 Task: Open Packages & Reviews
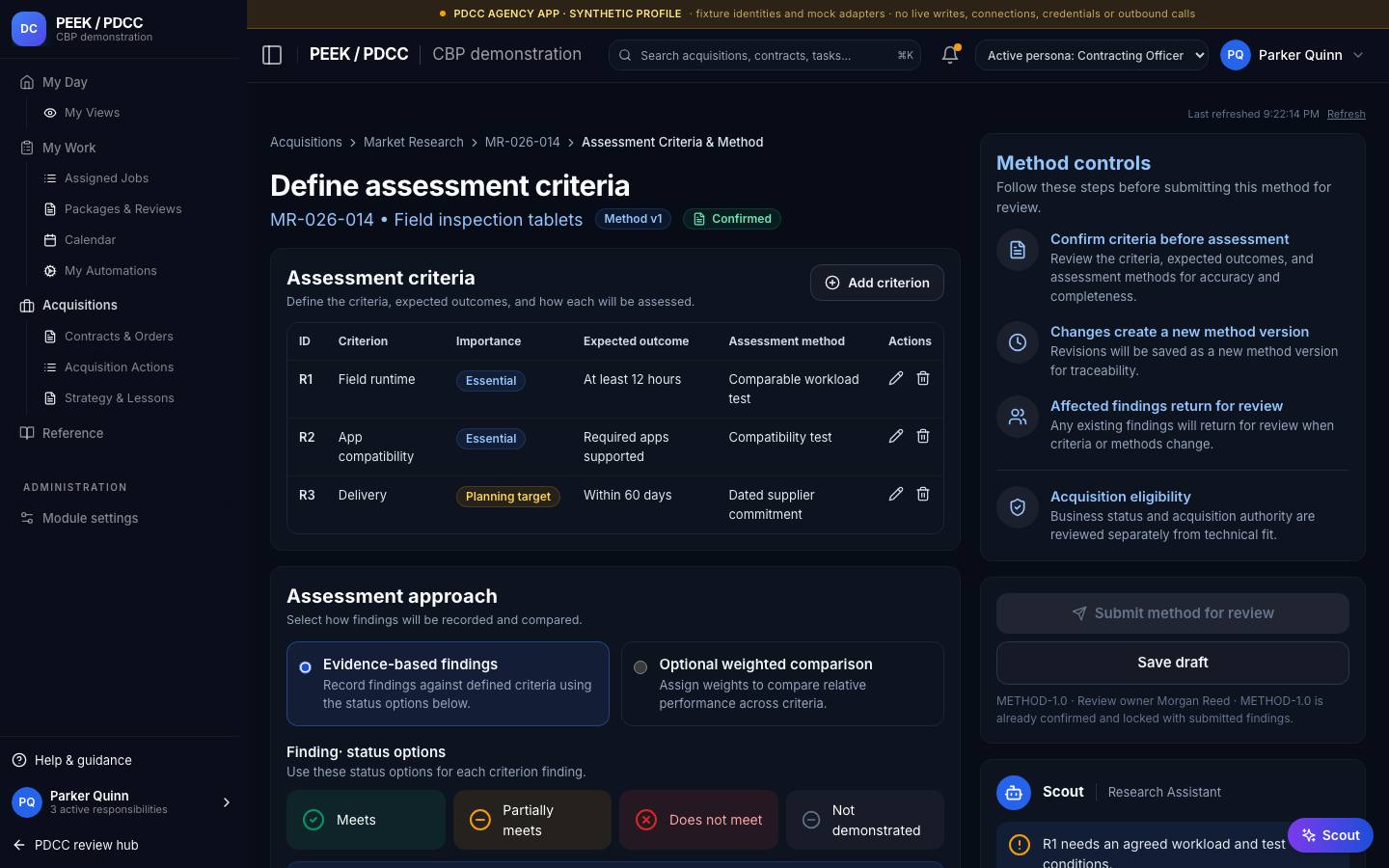[123, 209]
